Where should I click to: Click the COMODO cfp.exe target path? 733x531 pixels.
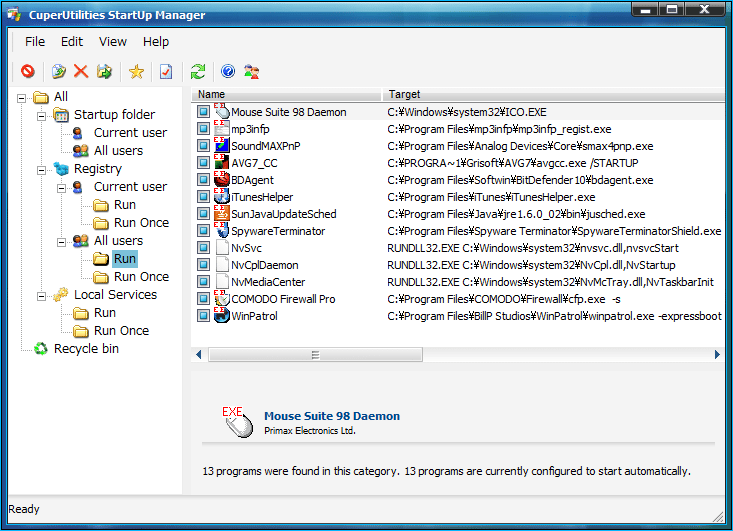coord(504,299)
